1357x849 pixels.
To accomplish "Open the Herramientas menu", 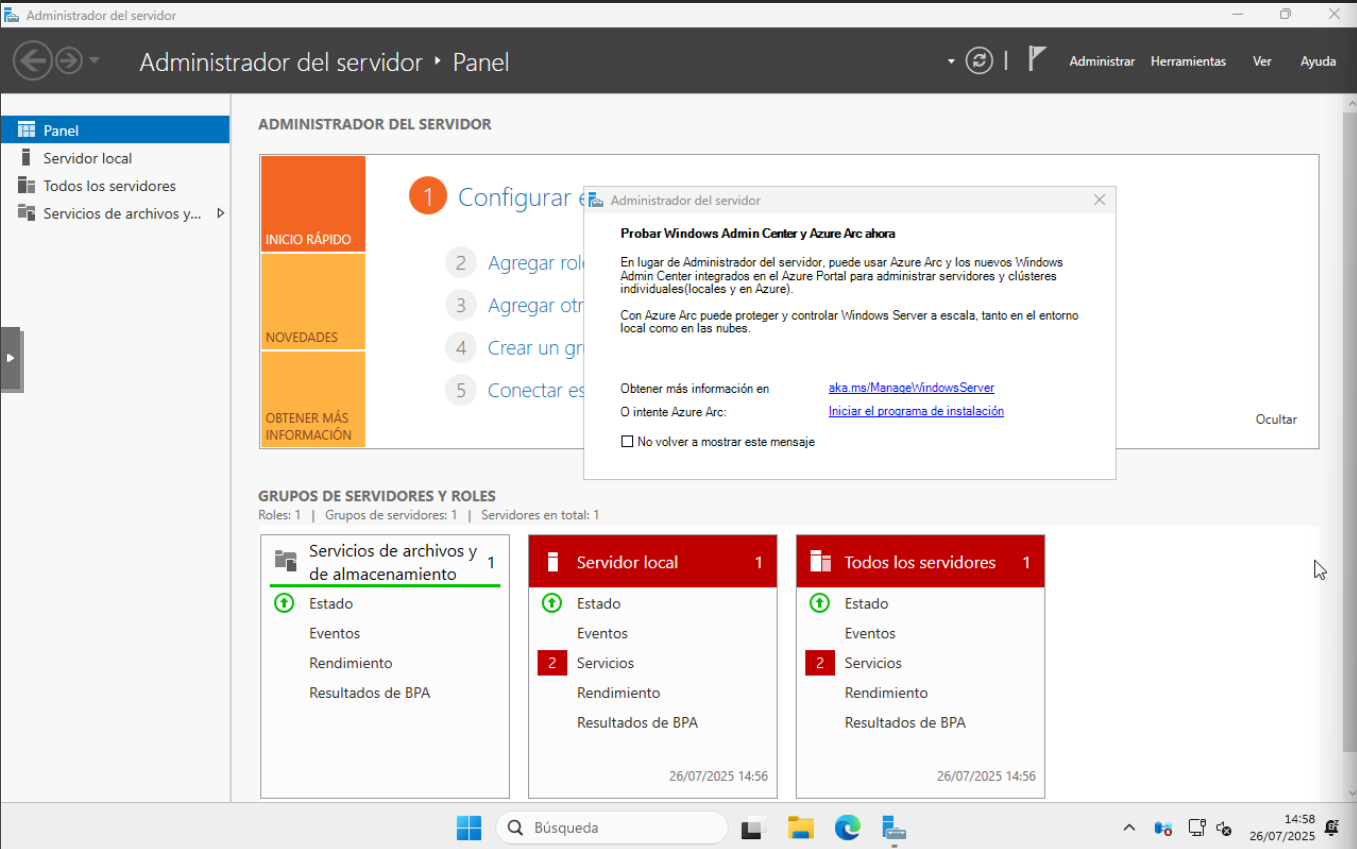I will [x=1187, y=61].
